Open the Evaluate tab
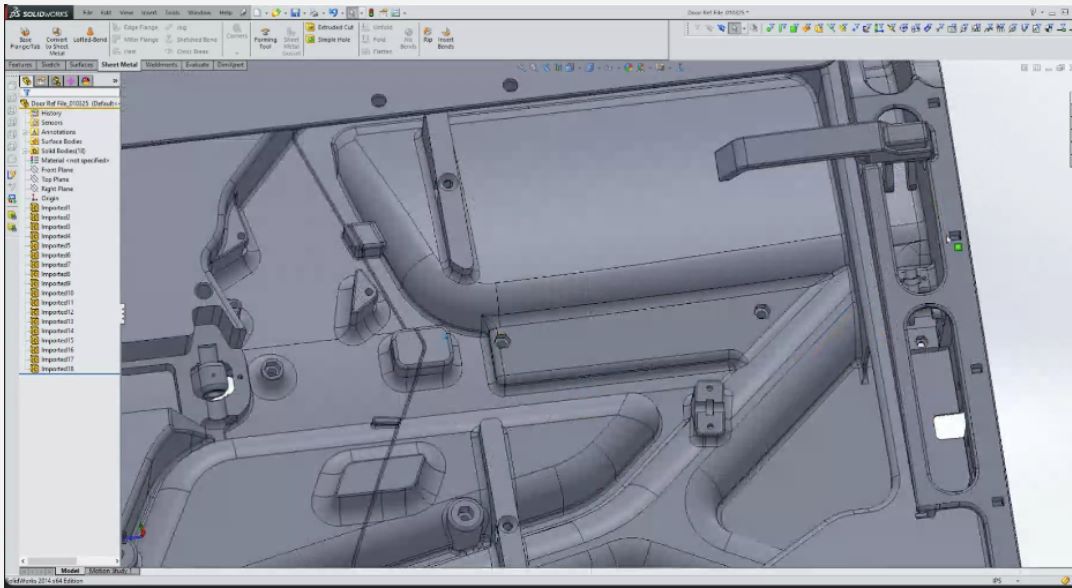1072x588 pixels. [197, 65]
